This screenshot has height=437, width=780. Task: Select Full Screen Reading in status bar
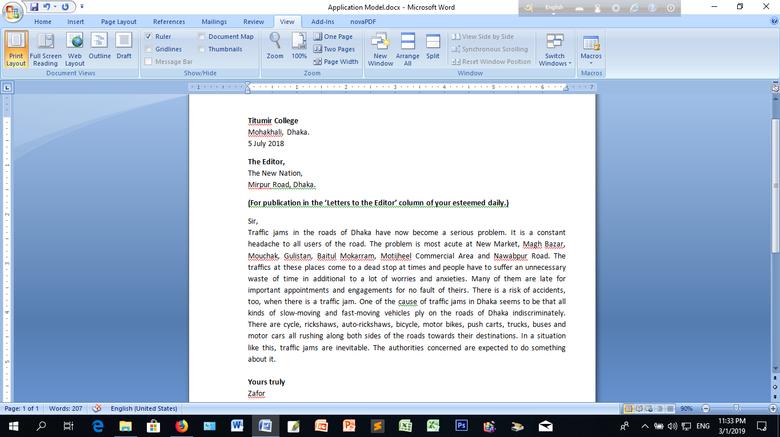coord(639,409)
